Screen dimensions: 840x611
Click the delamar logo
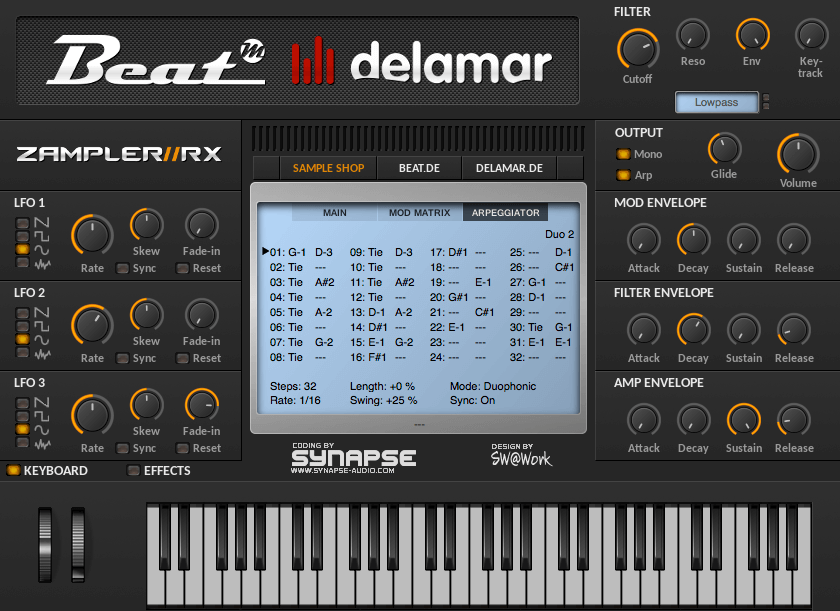(x=422, y=63)
